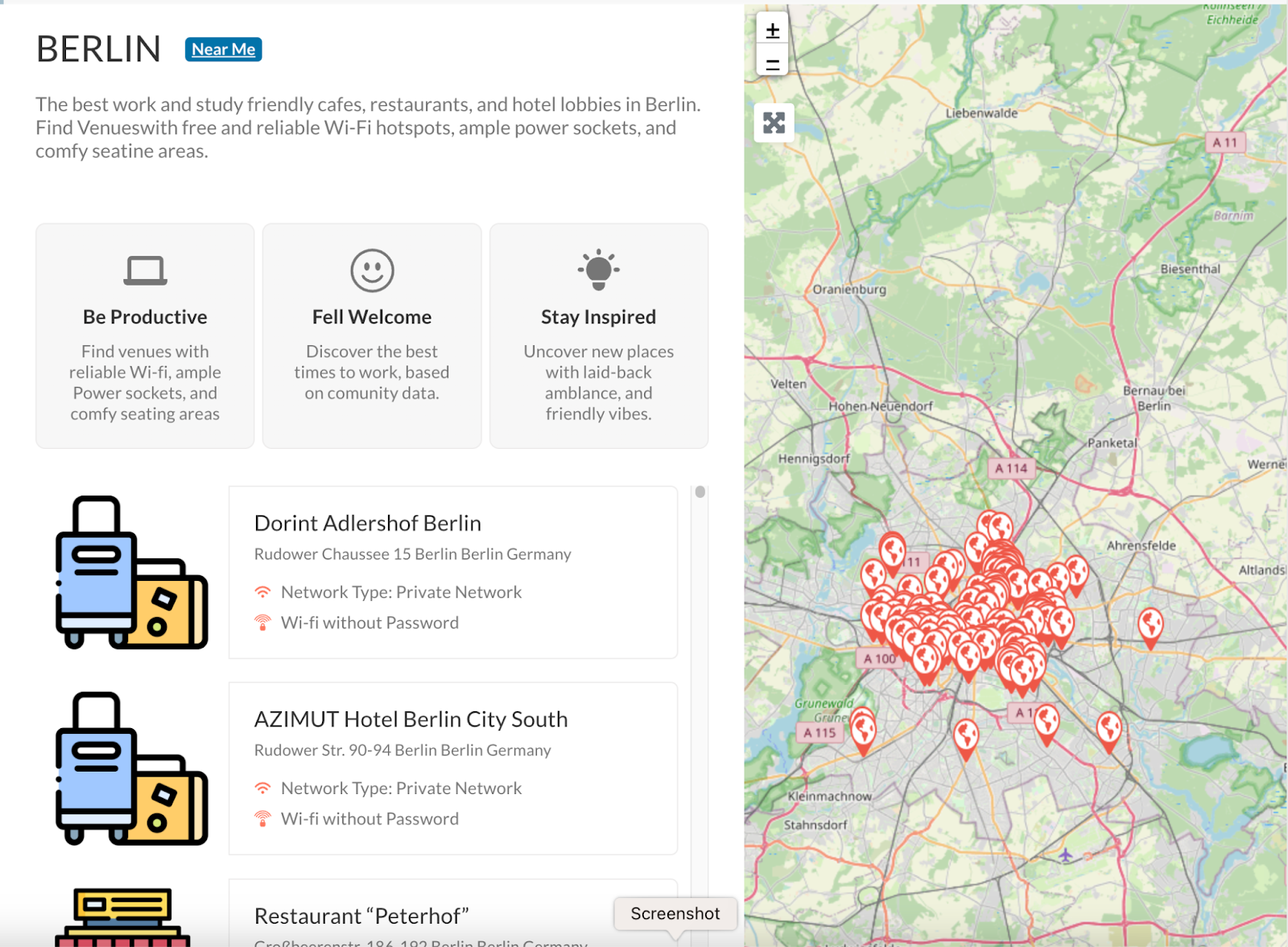Zoom in on the map

pyautogui.click(x=773, y=31)
